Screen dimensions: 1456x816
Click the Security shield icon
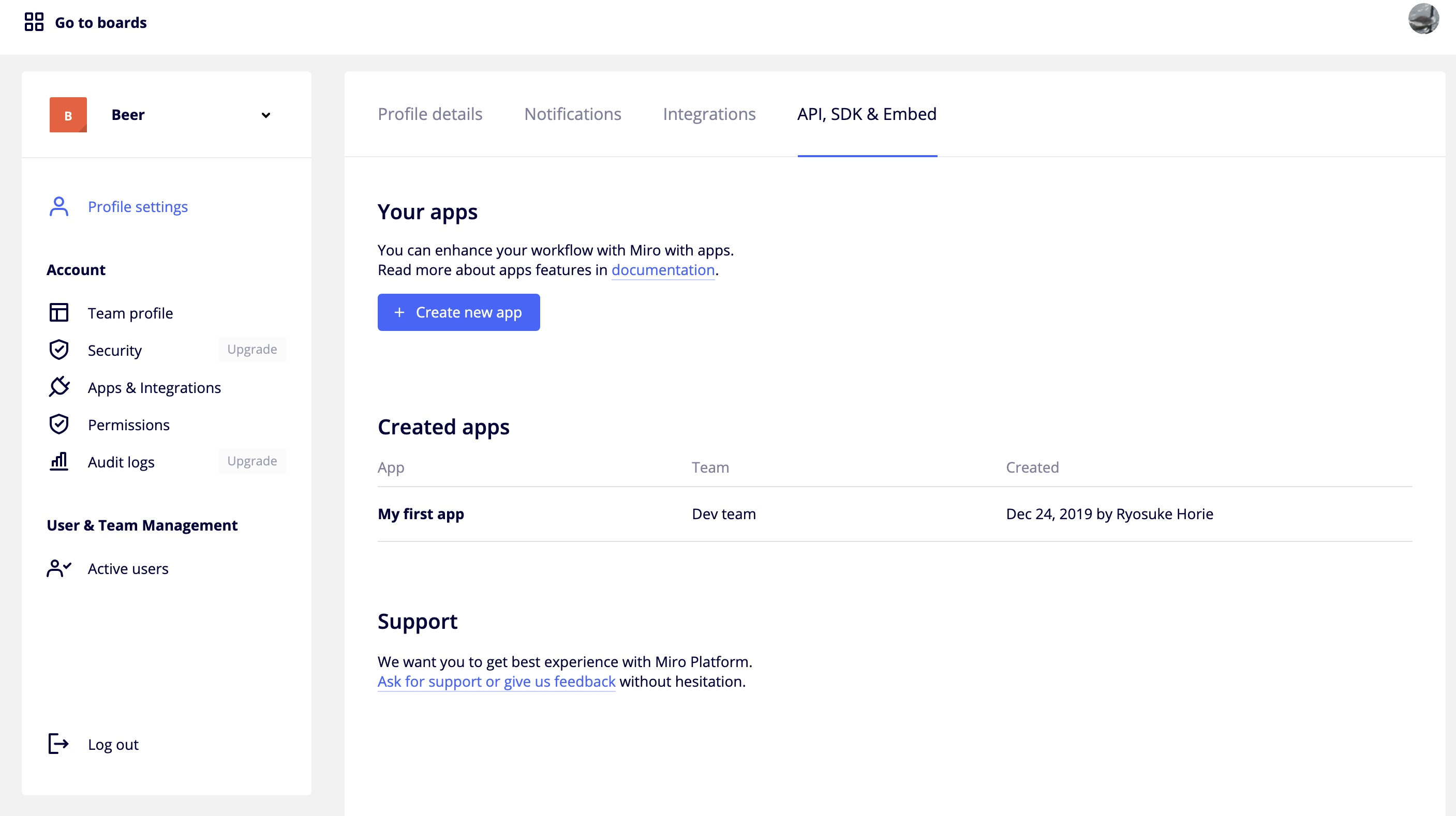59,350
